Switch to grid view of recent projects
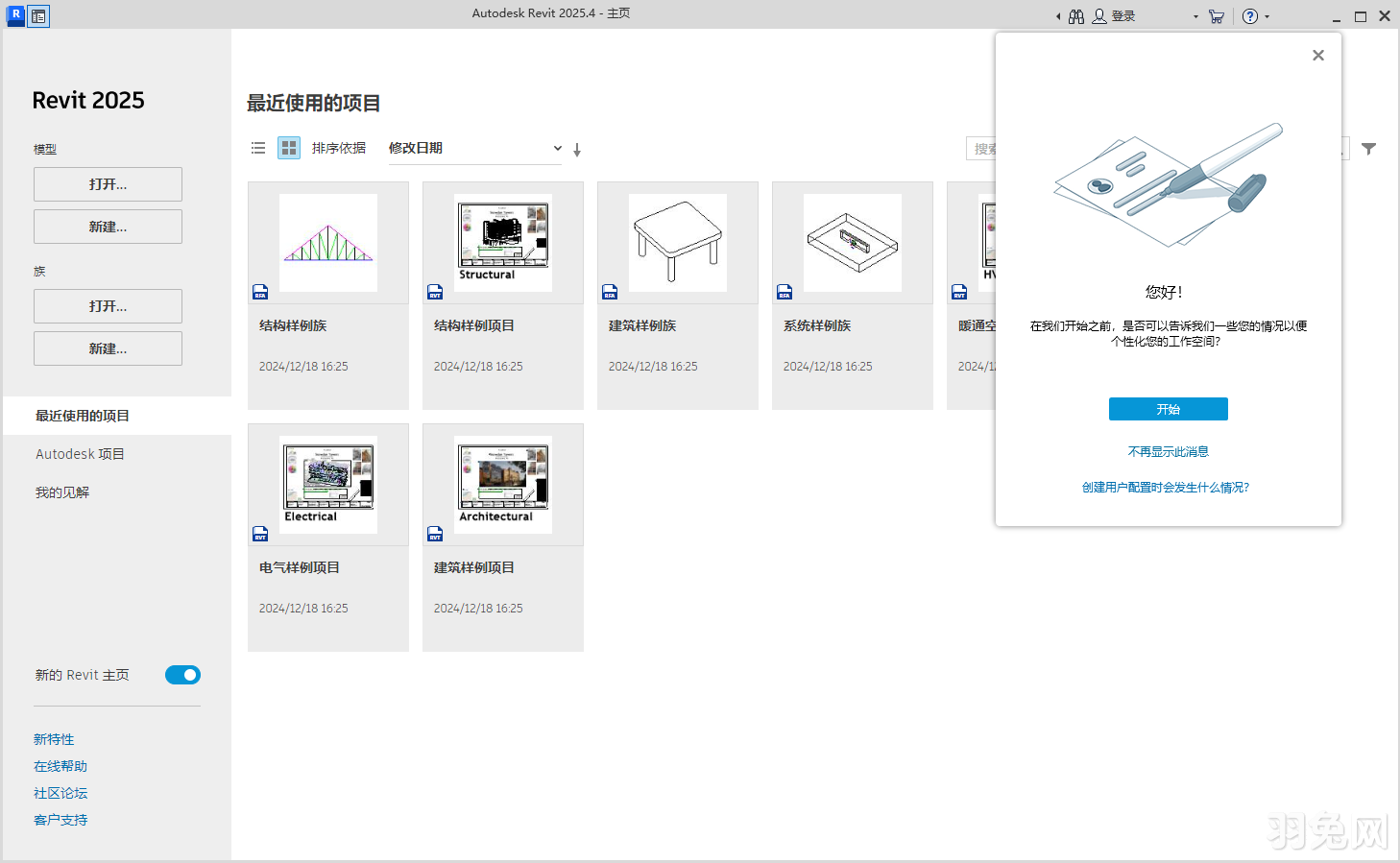 point(288,148)
